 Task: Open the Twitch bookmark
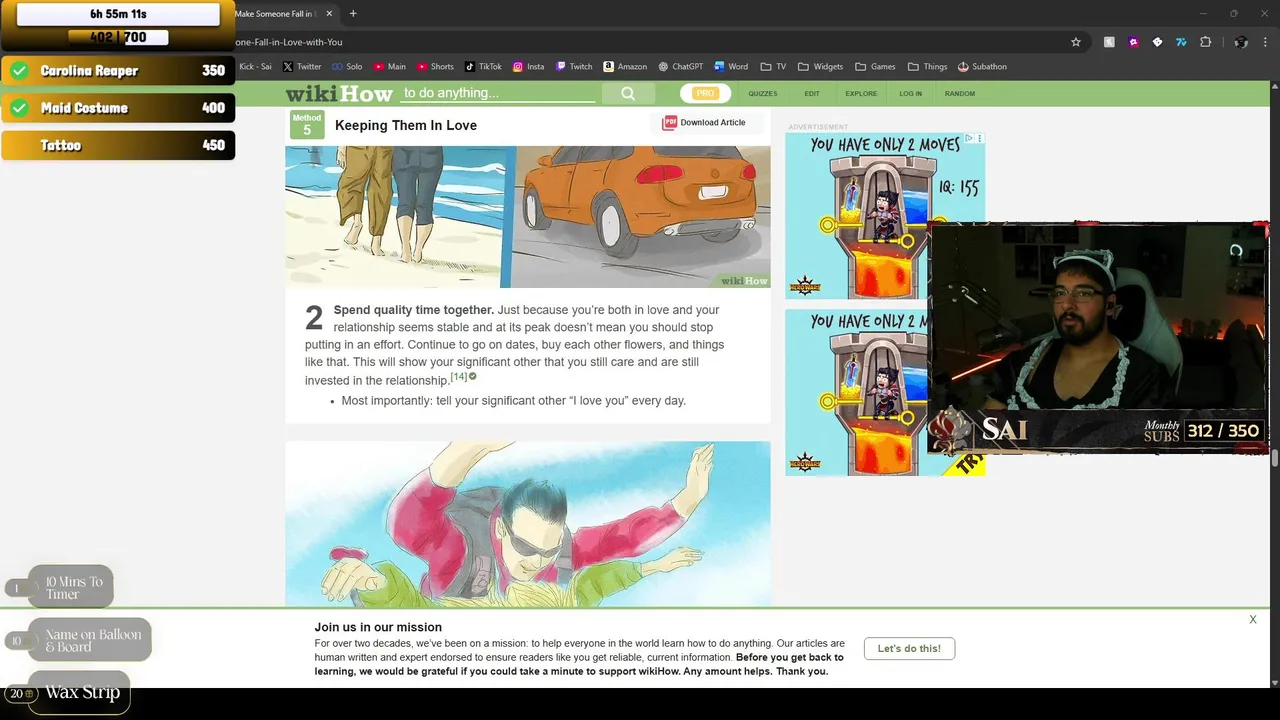pos(574,67)
